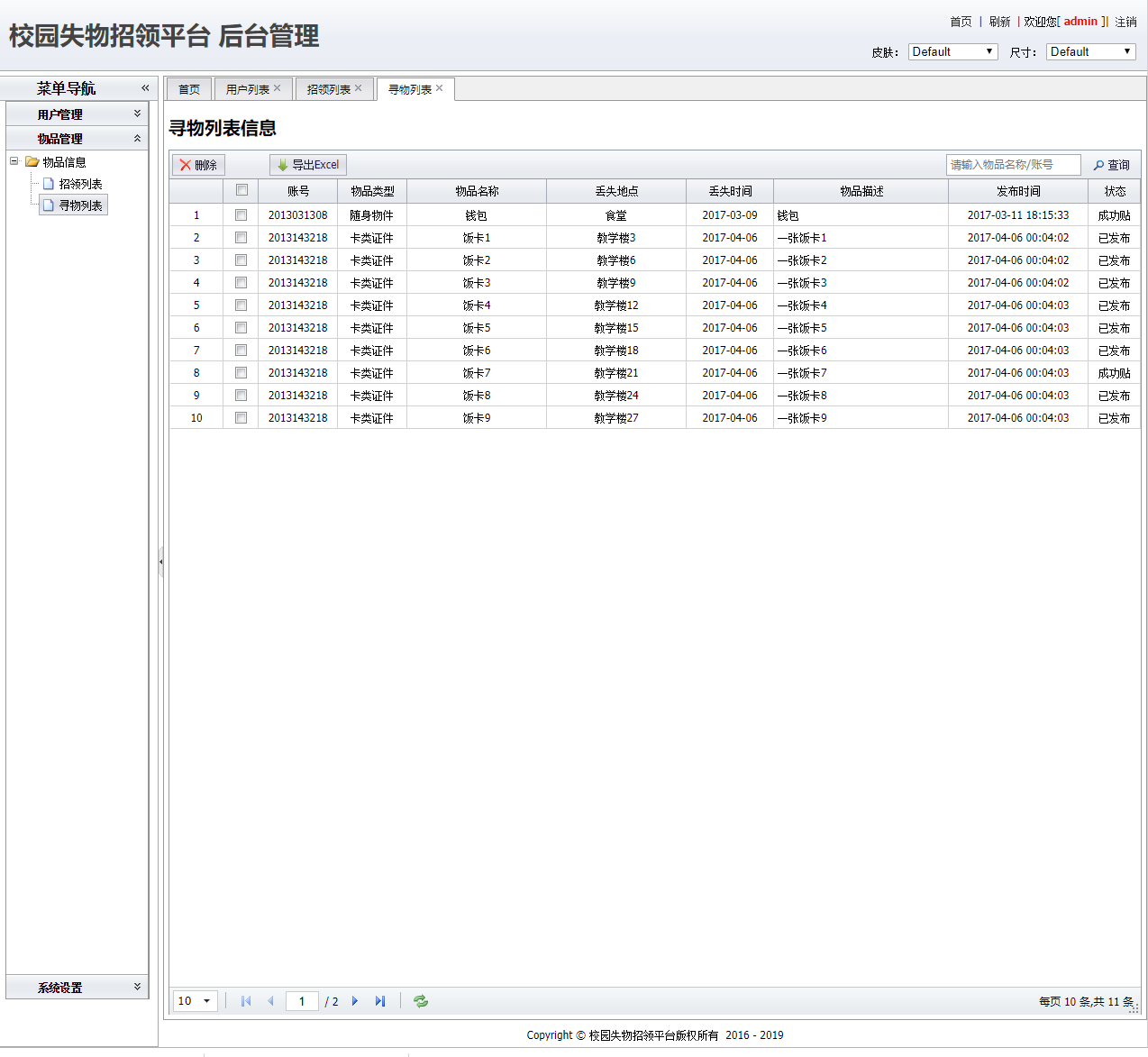Open 招领列表 in the sidebar tree
Viewport: 1148px width, 1057px height.
click(x=80, y=184)
